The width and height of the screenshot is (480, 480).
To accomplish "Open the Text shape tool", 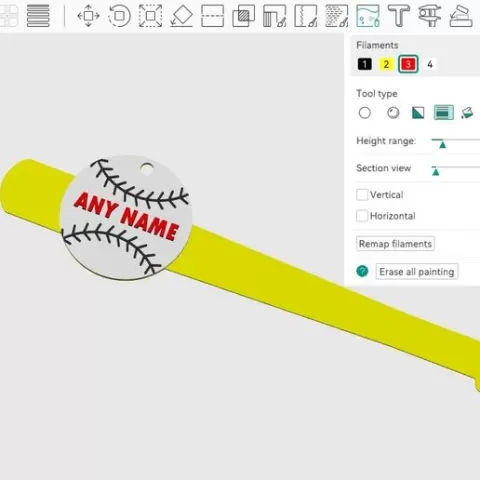I will pos(399,16).
